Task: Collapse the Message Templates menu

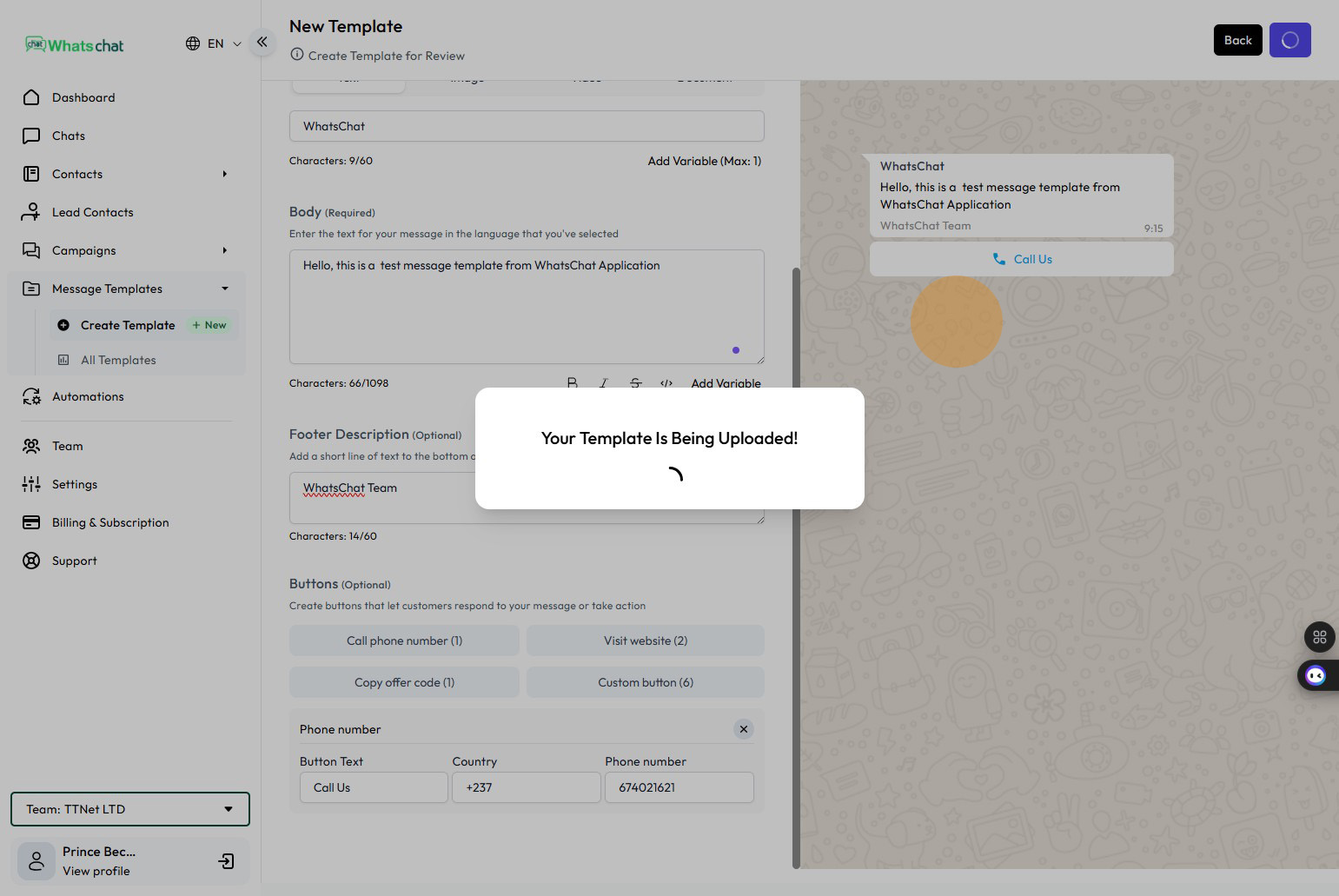Action: [224, 289]
